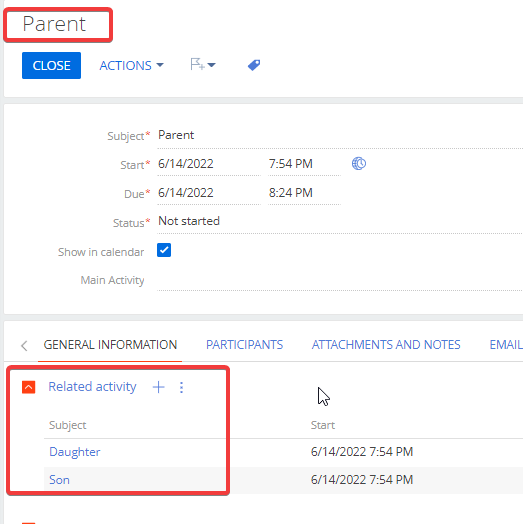523x524 pixels.
Task: Click the Subject input field
Action: (340, 135)
